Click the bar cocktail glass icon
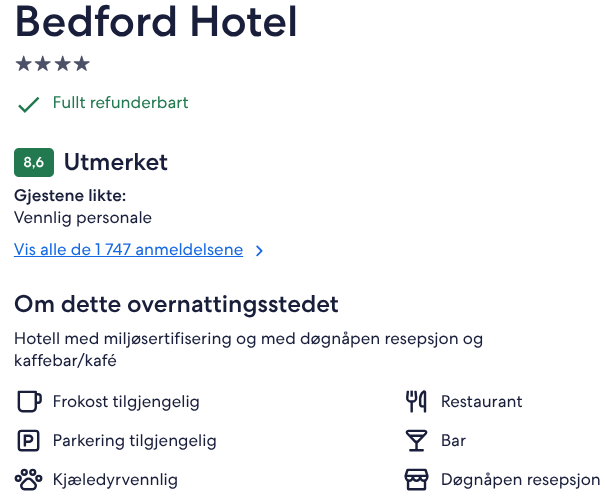 click(x=416, y=441)
